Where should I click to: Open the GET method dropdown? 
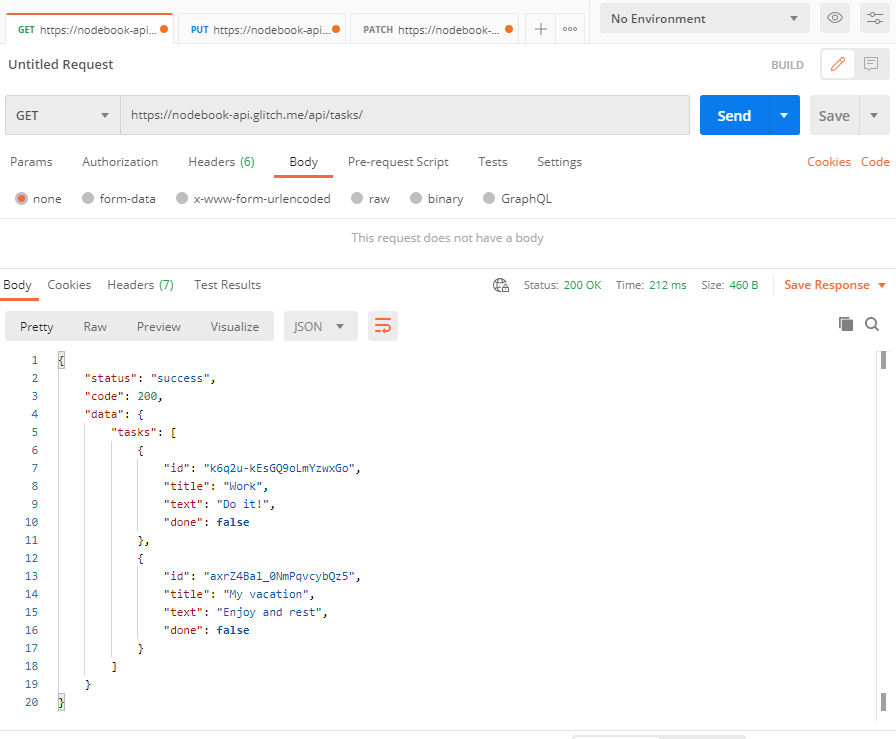click(62, 115)
